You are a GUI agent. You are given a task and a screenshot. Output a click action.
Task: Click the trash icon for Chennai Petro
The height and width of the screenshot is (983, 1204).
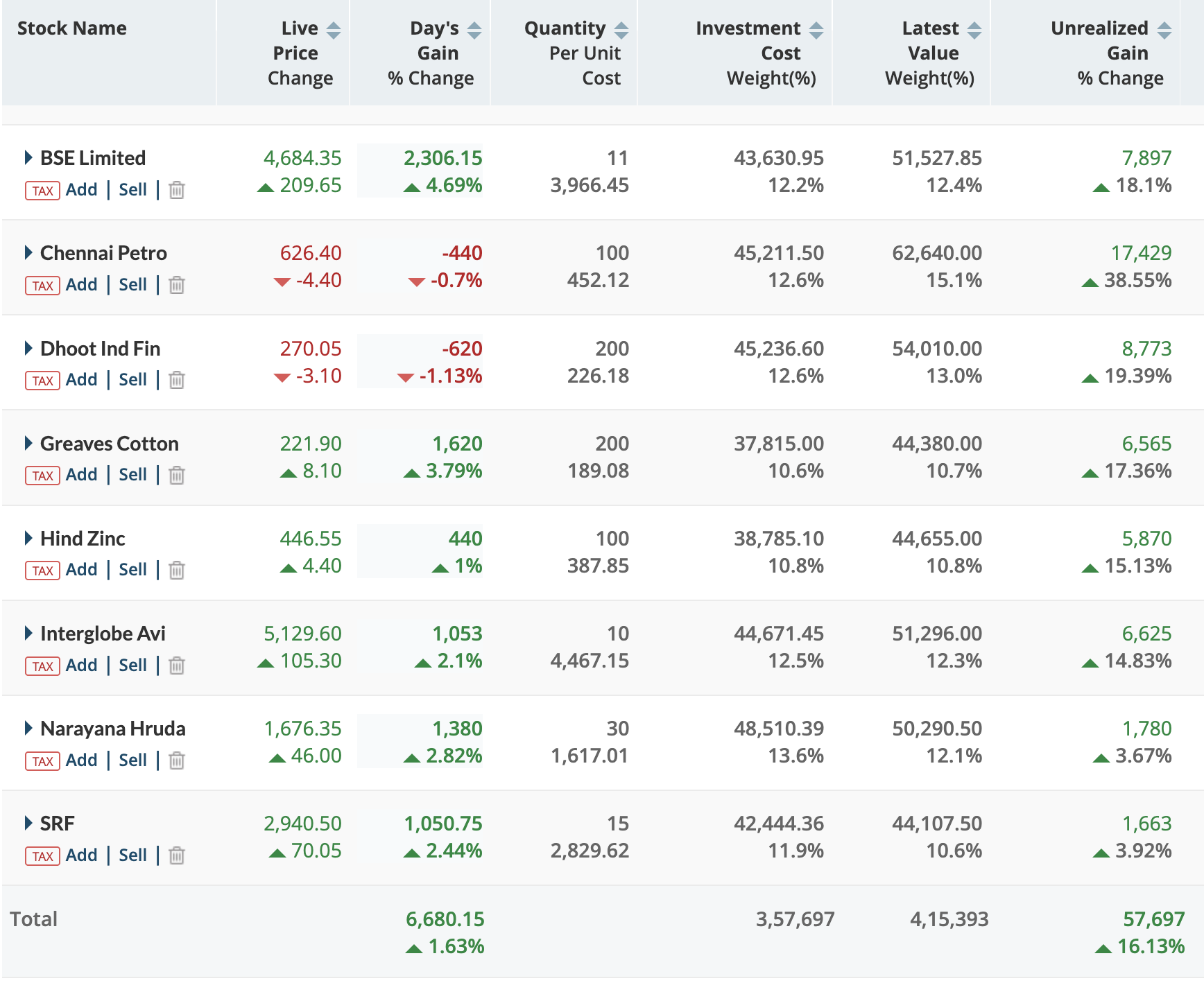click(x=177, y=285)
